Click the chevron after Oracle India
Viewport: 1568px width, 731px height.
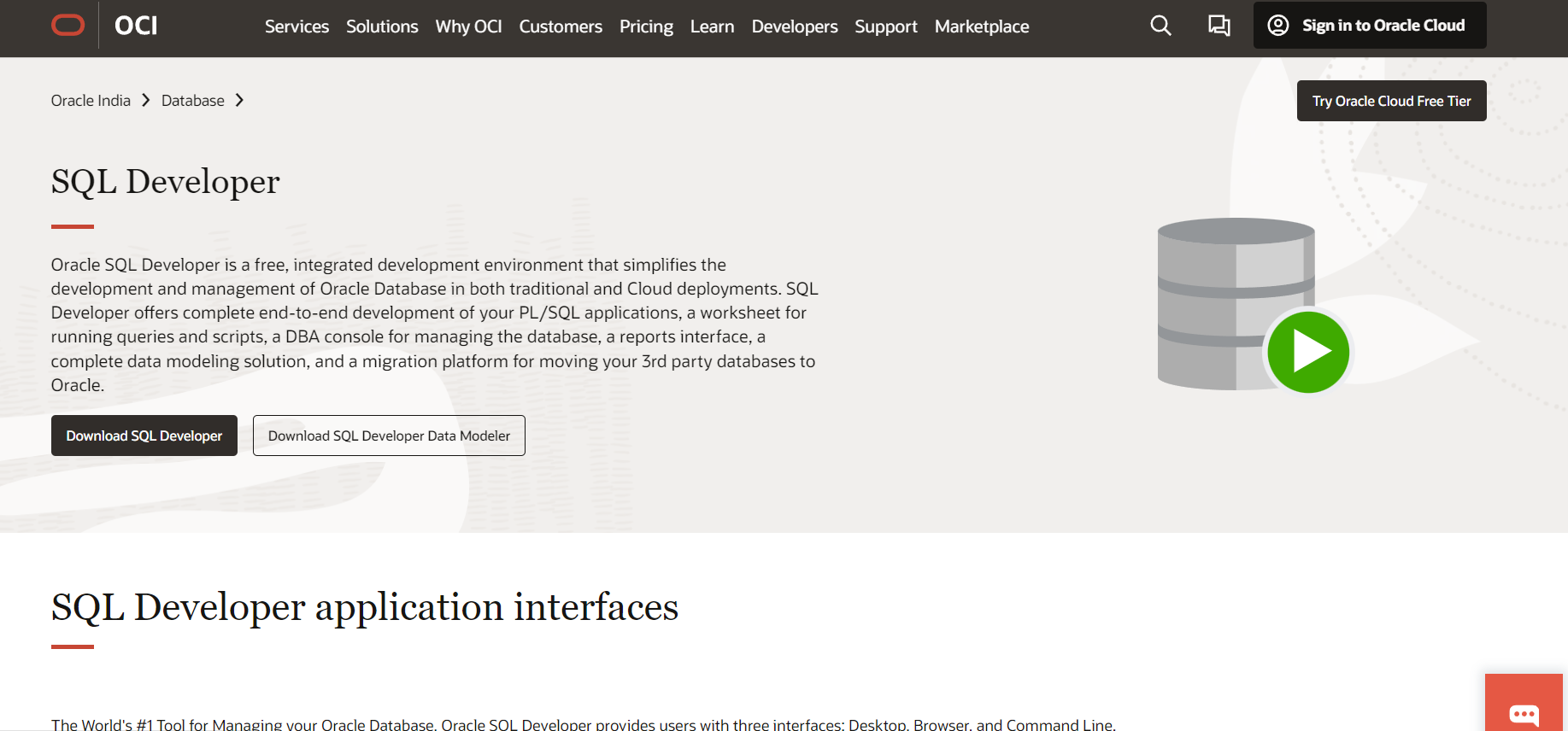tap(145, 101)
